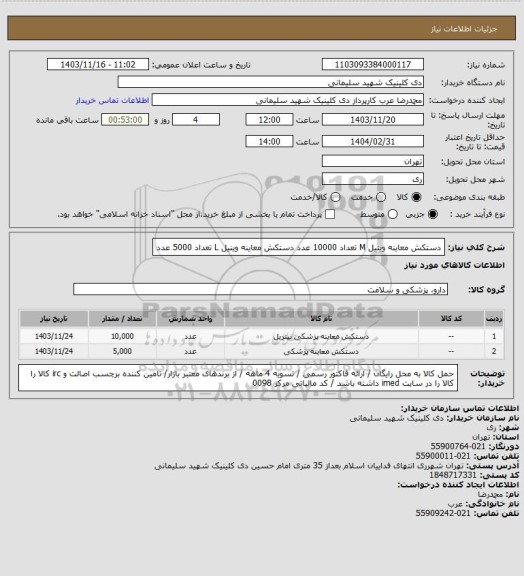Select the خدمت radio button

(x=381, y=197)
